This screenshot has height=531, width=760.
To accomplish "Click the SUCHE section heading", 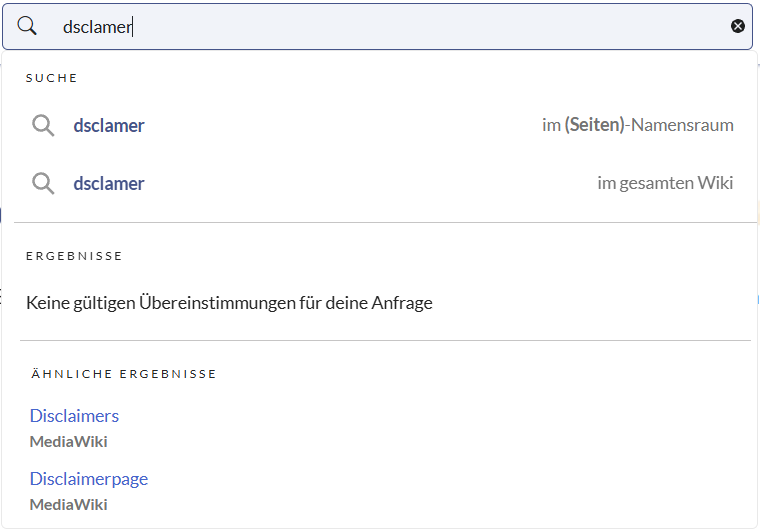I will coord(51,78).
